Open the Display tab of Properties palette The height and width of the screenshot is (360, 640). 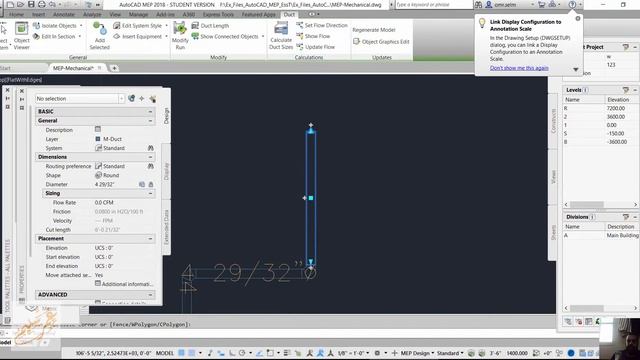pos(166,171)
